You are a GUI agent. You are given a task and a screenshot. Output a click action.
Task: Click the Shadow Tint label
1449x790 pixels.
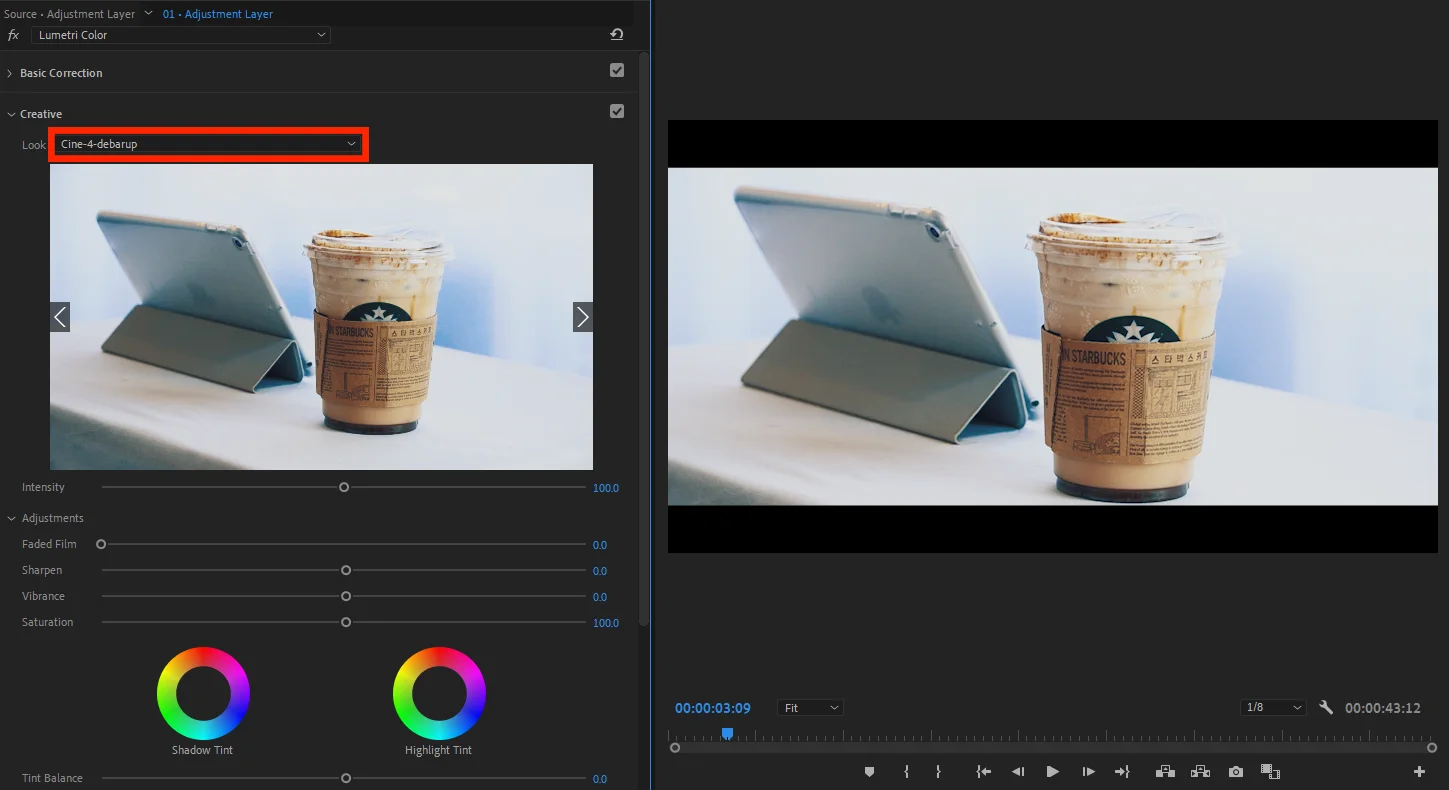[x=203, y=750]
